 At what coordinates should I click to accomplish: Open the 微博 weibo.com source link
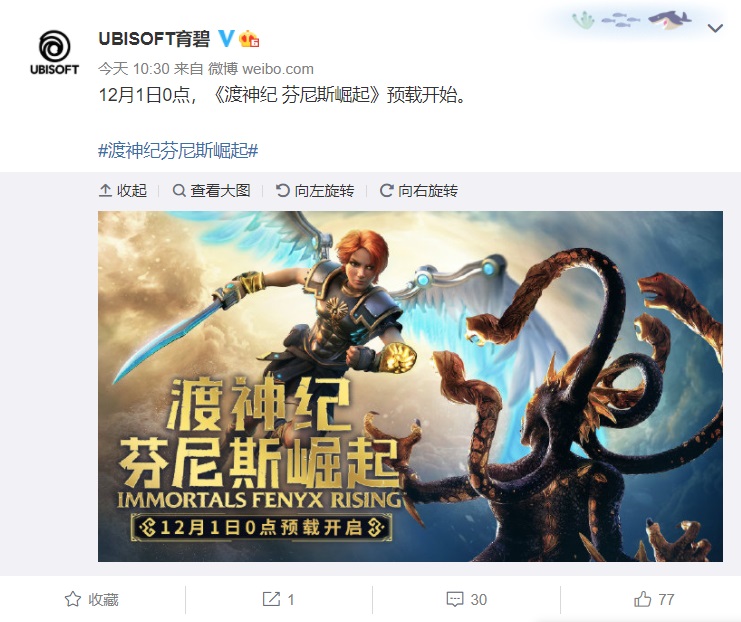tap(261, 69)
